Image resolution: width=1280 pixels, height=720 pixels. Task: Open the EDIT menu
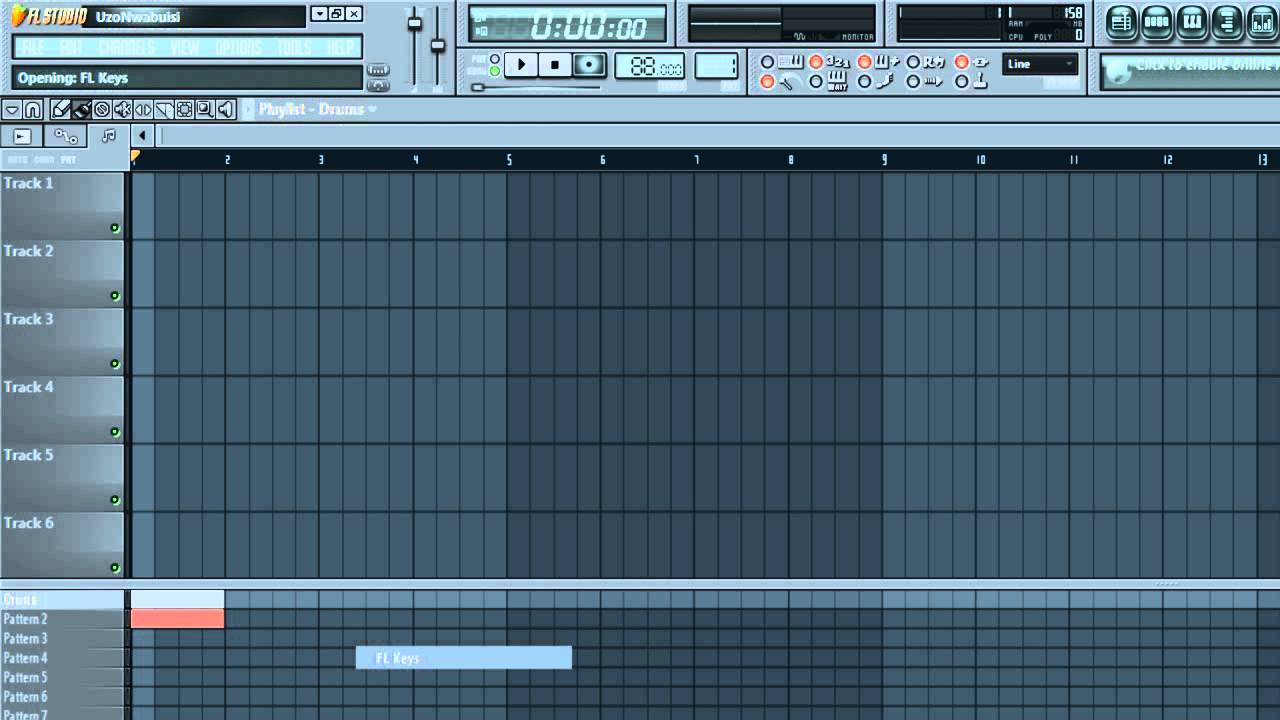71,48
